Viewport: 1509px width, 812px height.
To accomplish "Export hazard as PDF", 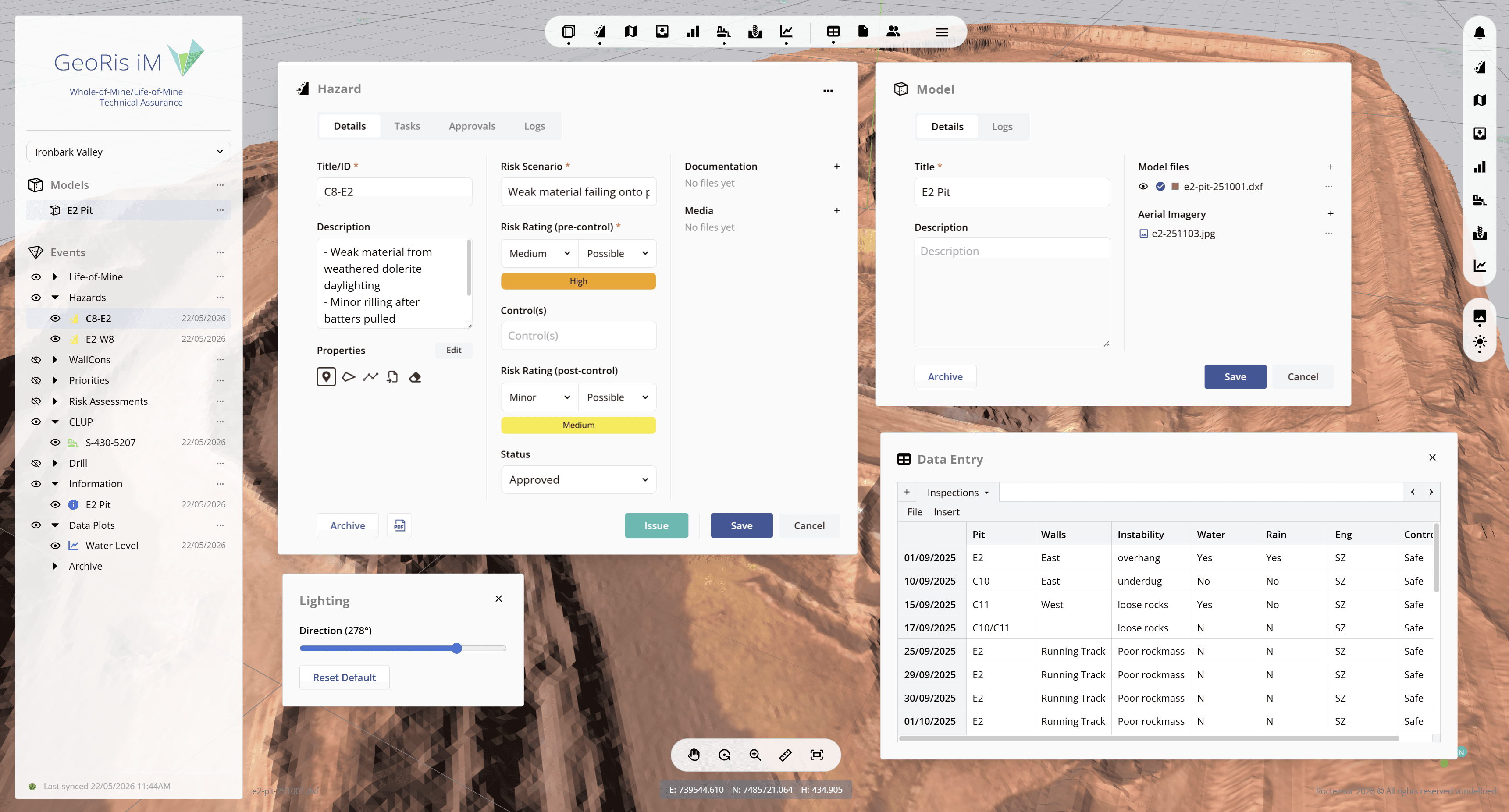I will [399, 526].
